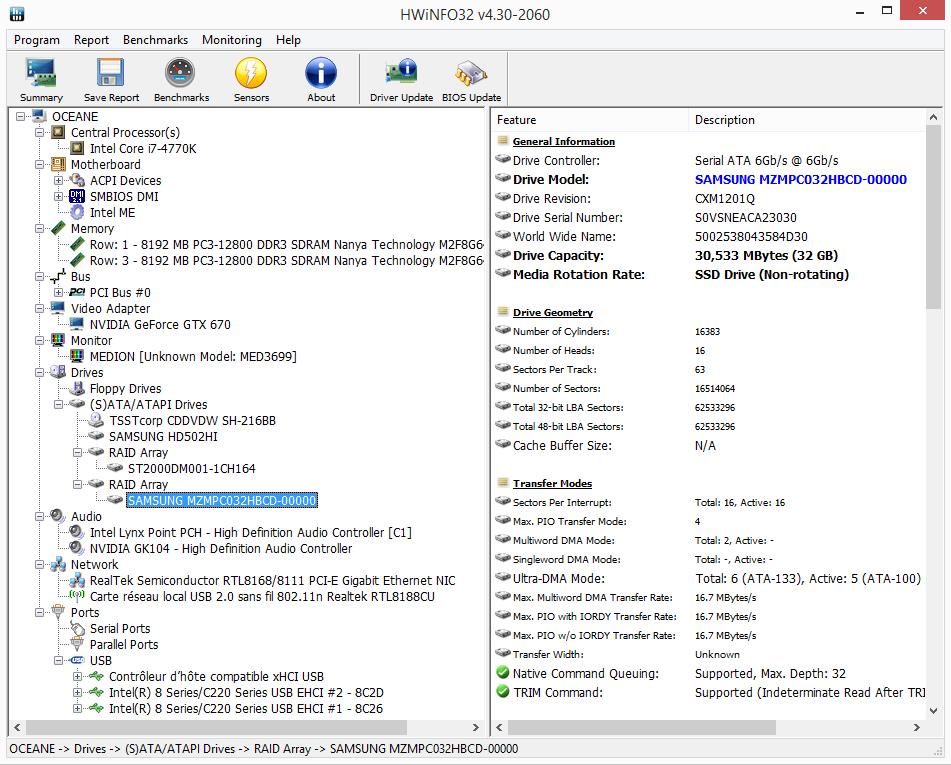
Task: Collapse the Central Processor(s) node
Action: (x=40, y=133)
